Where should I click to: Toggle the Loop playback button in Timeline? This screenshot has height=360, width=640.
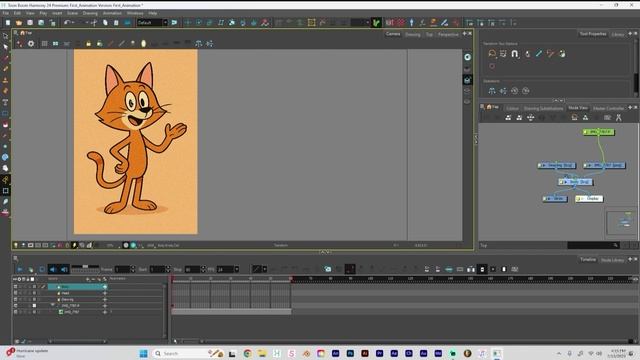[42, 269]
